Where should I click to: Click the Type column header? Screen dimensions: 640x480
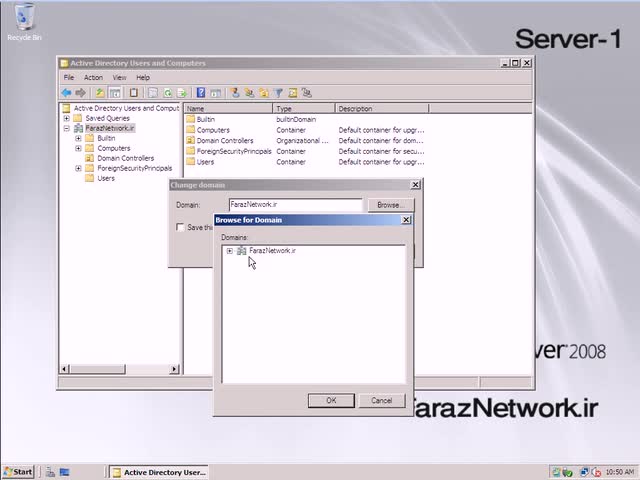pyautogui.click(x=304, y=109)
